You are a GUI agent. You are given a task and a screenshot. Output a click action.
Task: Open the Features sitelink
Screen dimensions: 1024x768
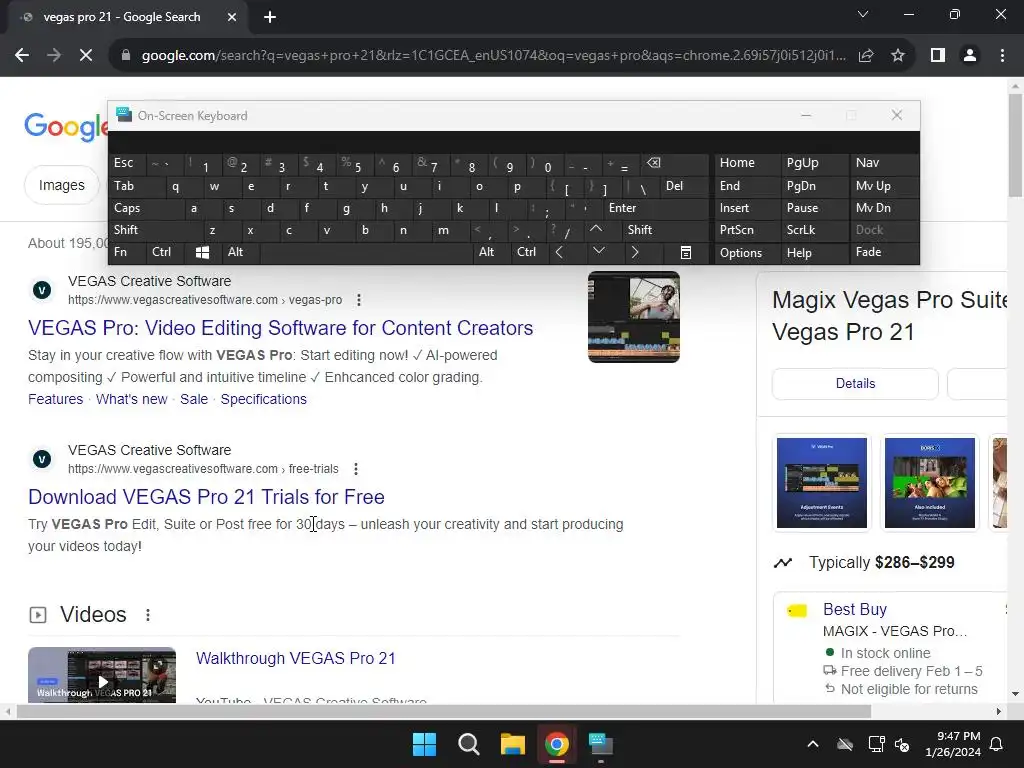[x=56, y=399]
